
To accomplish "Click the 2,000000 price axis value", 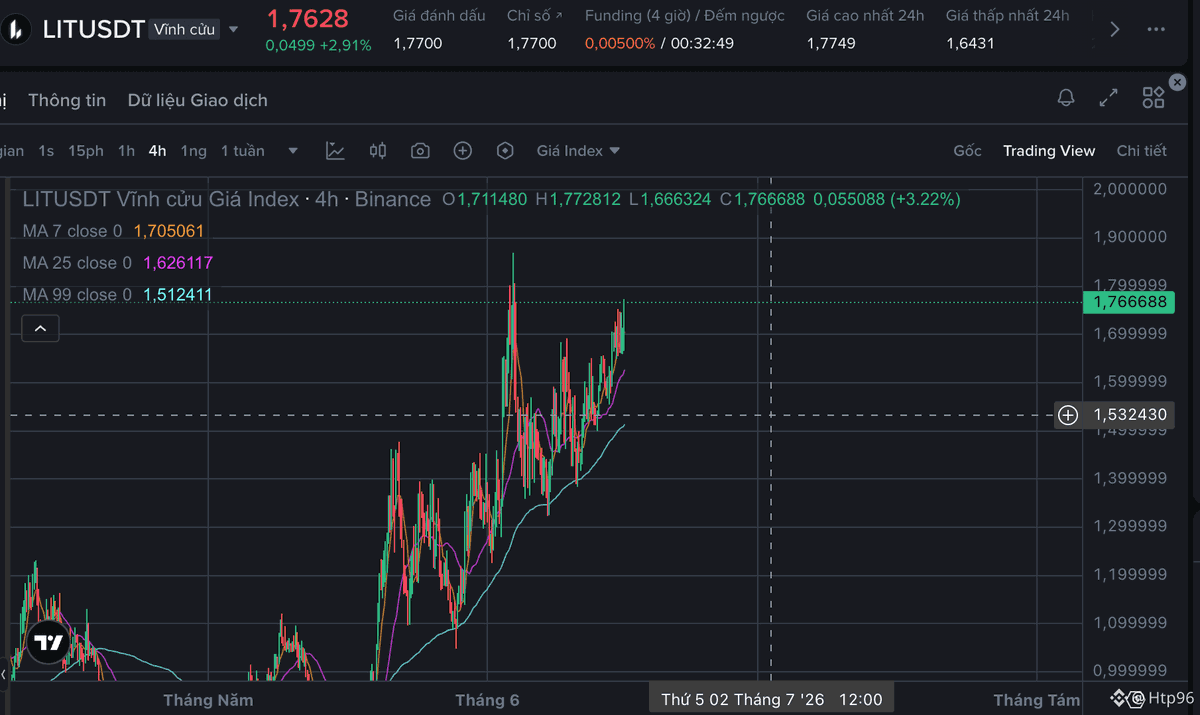I will (x=1130, y=189).
